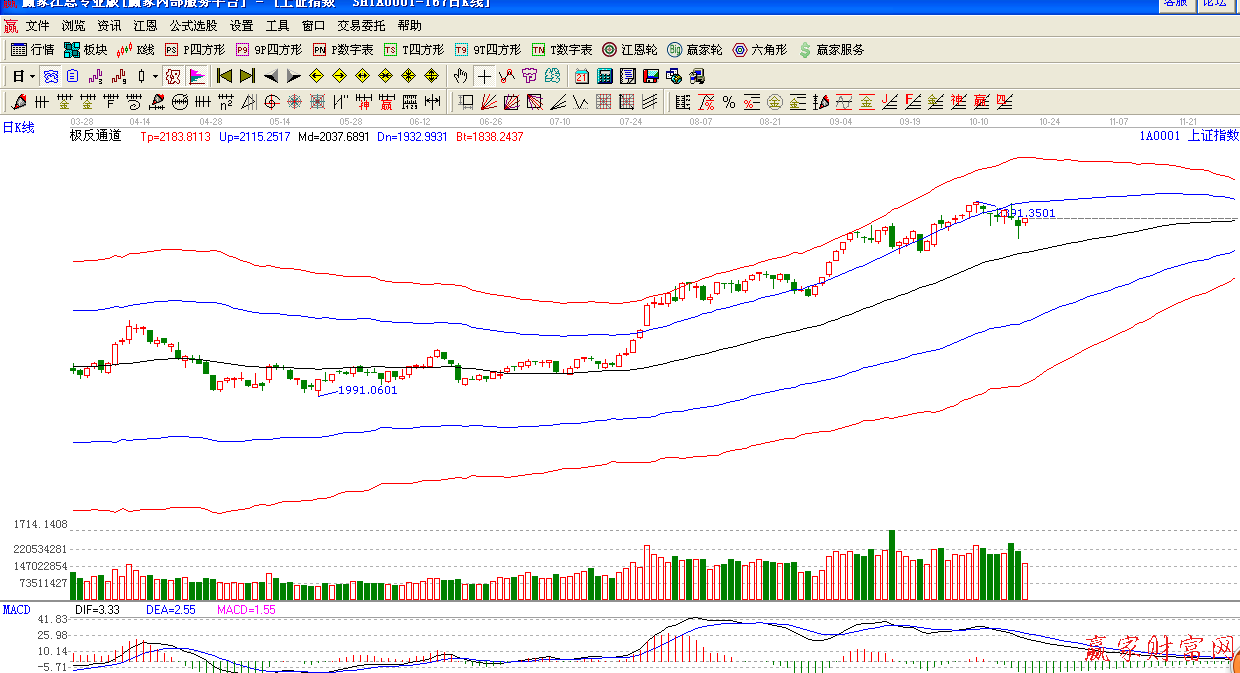Toggle the pressed 极 channel indicator button
The image size is (1240, 673).
[173, 76]
